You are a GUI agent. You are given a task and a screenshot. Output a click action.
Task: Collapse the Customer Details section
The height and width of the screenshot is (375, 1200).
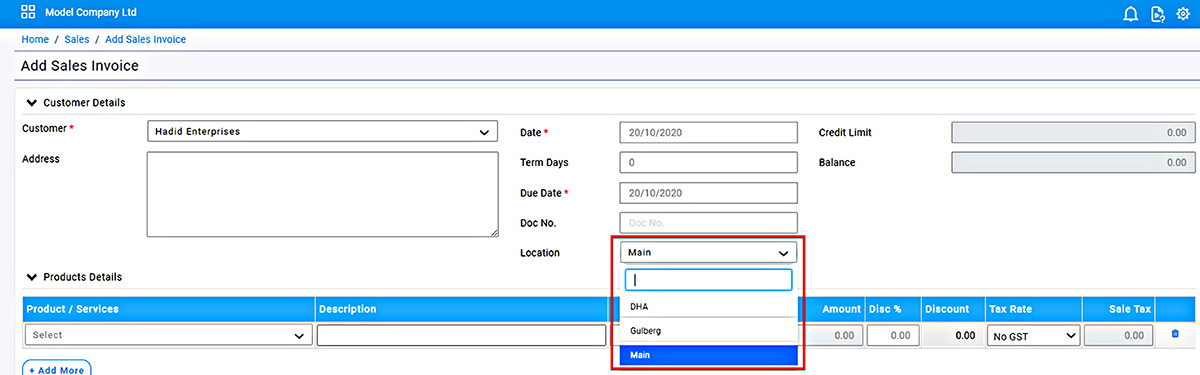(x=32, y=102)
